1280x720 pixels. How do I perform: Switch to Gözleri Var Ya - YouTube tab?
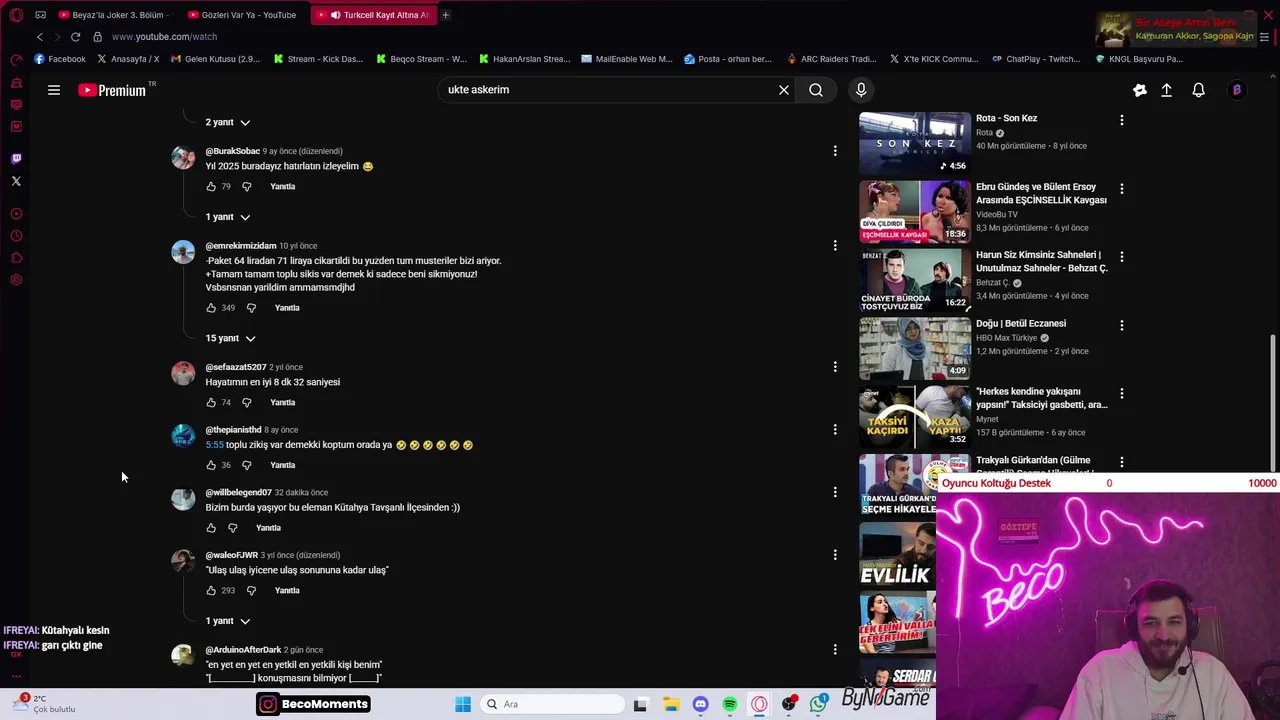point(243,15)
